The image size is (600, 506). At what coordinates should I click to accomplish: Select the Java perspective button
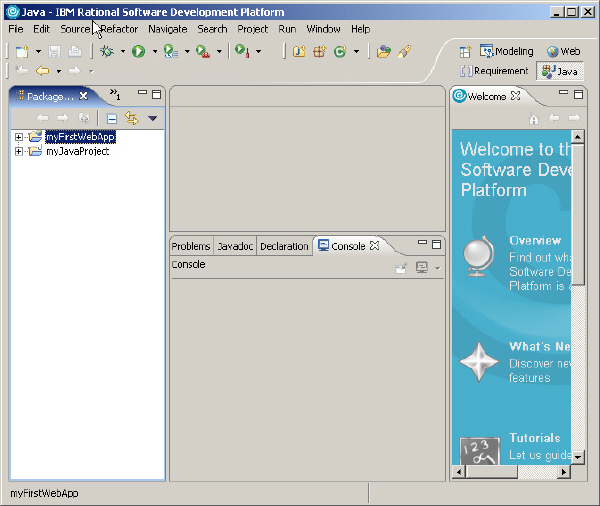point(560,71)
